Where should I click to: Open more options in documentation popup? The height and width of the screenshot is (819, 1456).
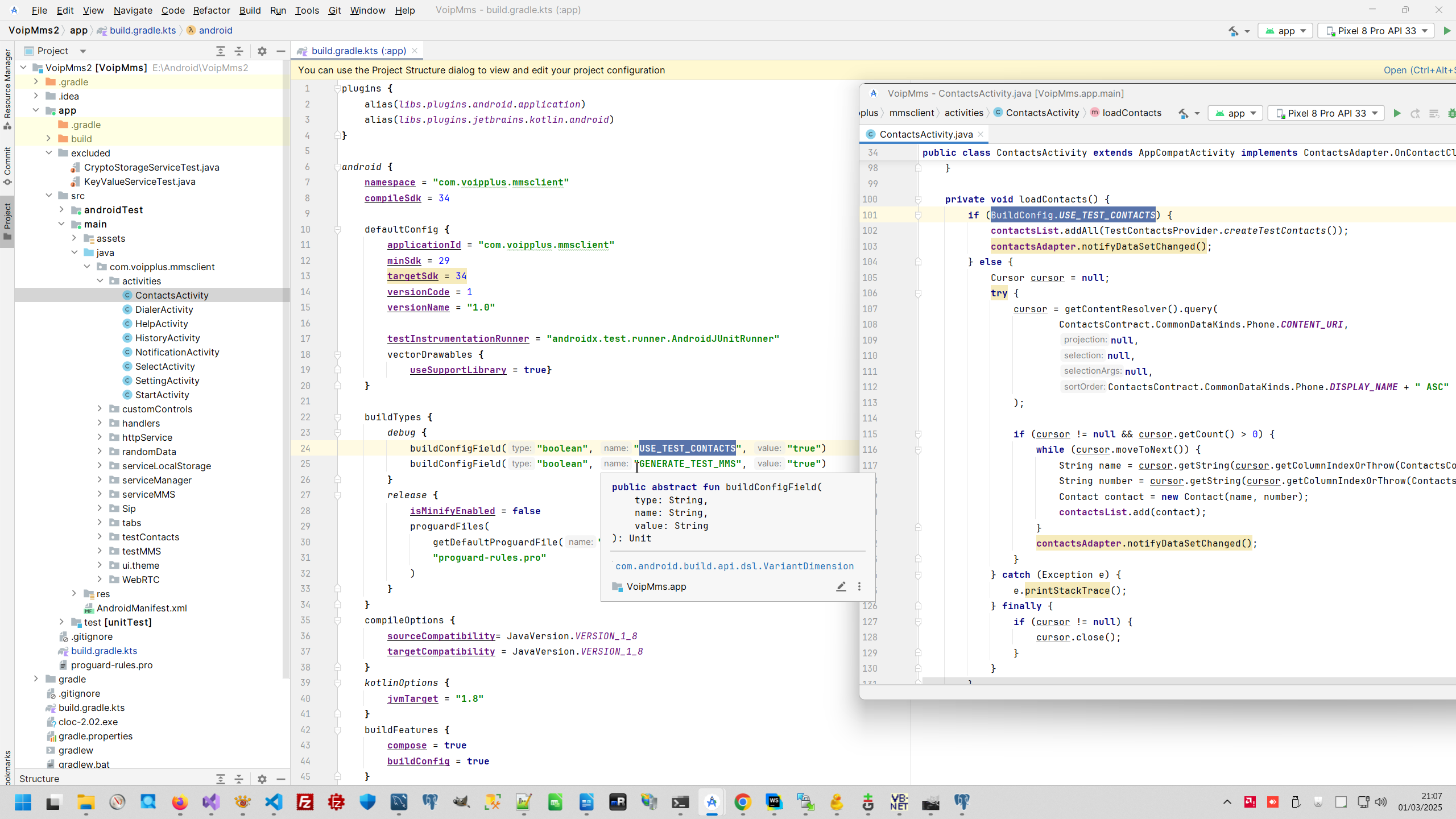pyautogui.click(x=859, y=586)
